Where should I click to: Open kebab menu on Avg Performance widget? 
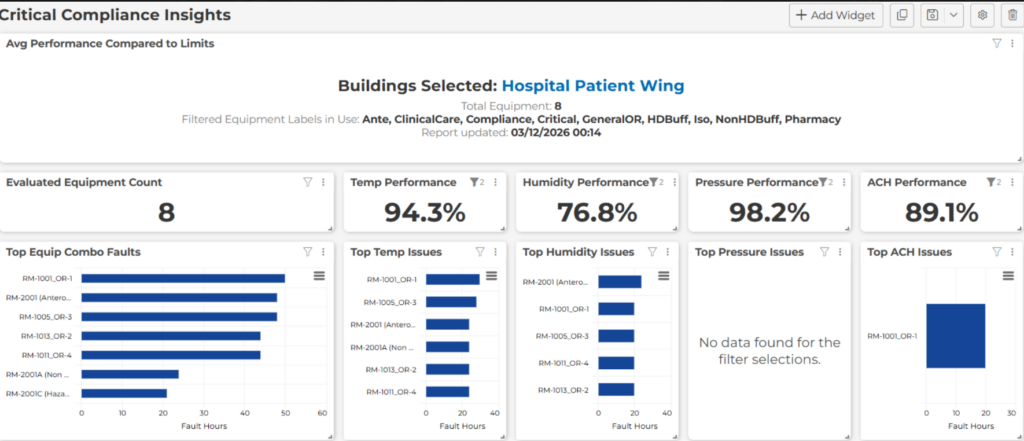pos(1013,43)
